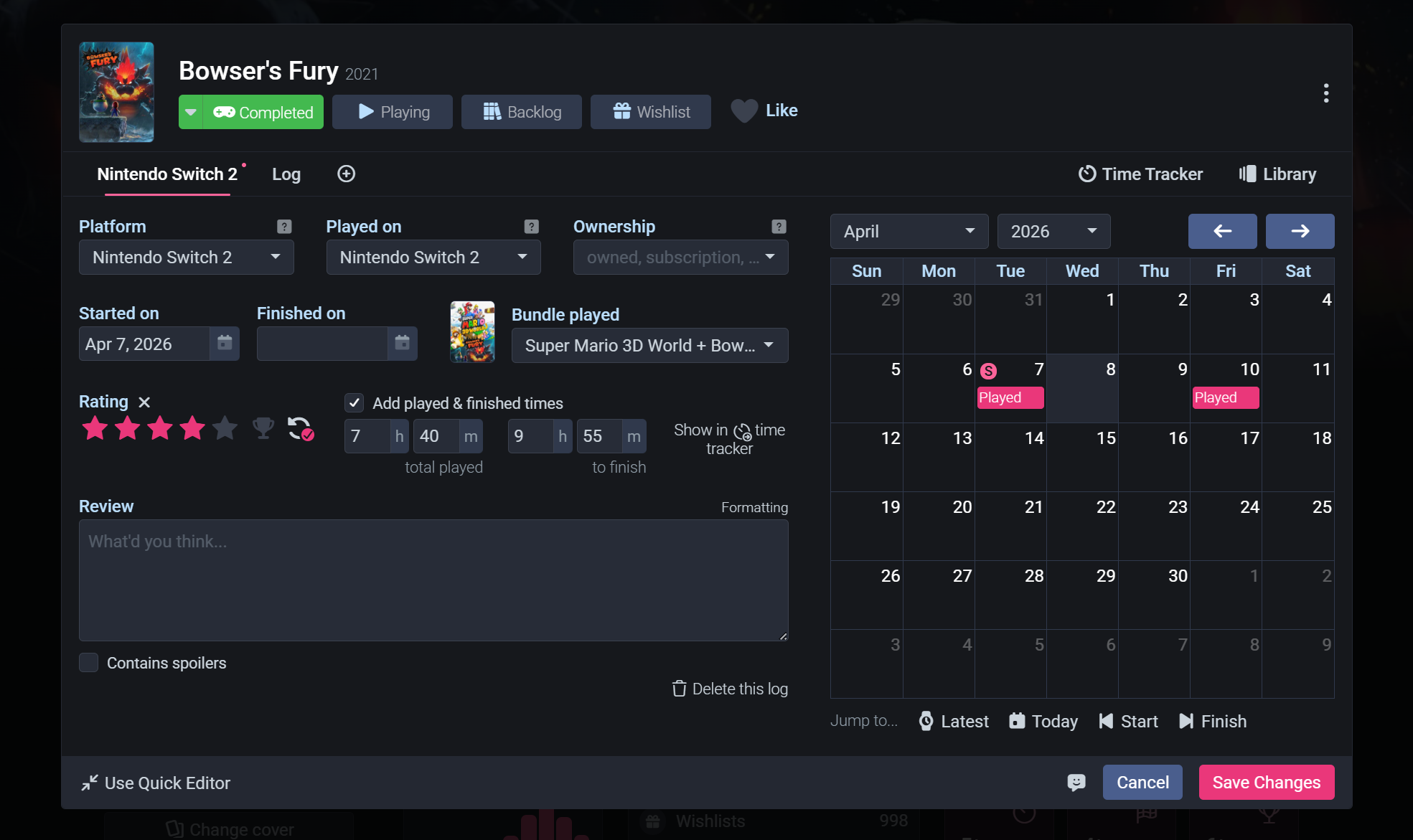Go to previous month arrow

(x=1223, y=231)
